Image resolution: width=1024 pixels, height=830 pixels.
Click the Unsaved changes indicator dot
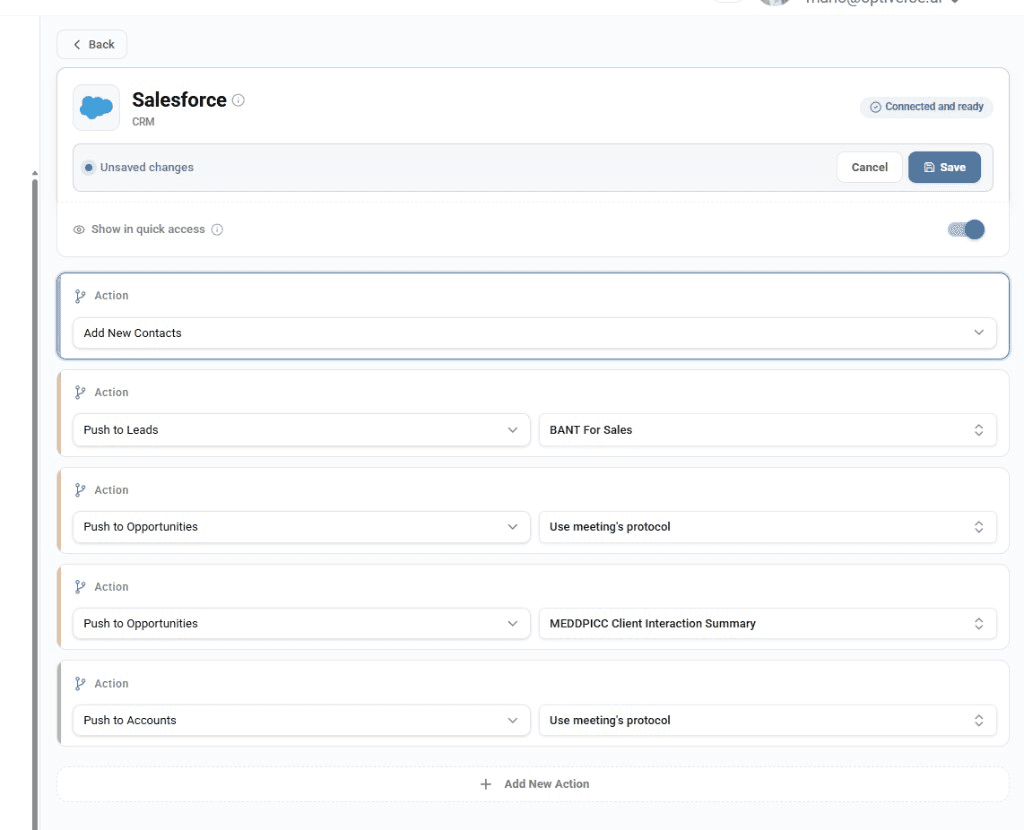point(89,167)
